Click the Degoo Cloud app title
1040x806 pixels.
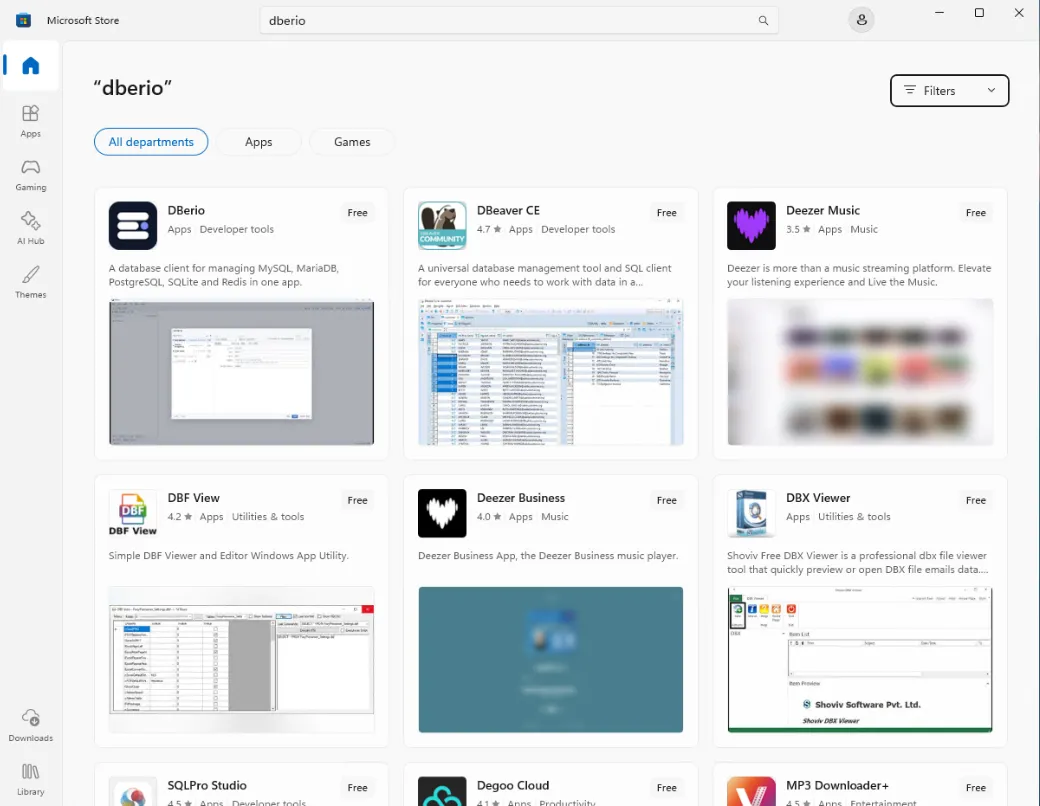point(513,785)
